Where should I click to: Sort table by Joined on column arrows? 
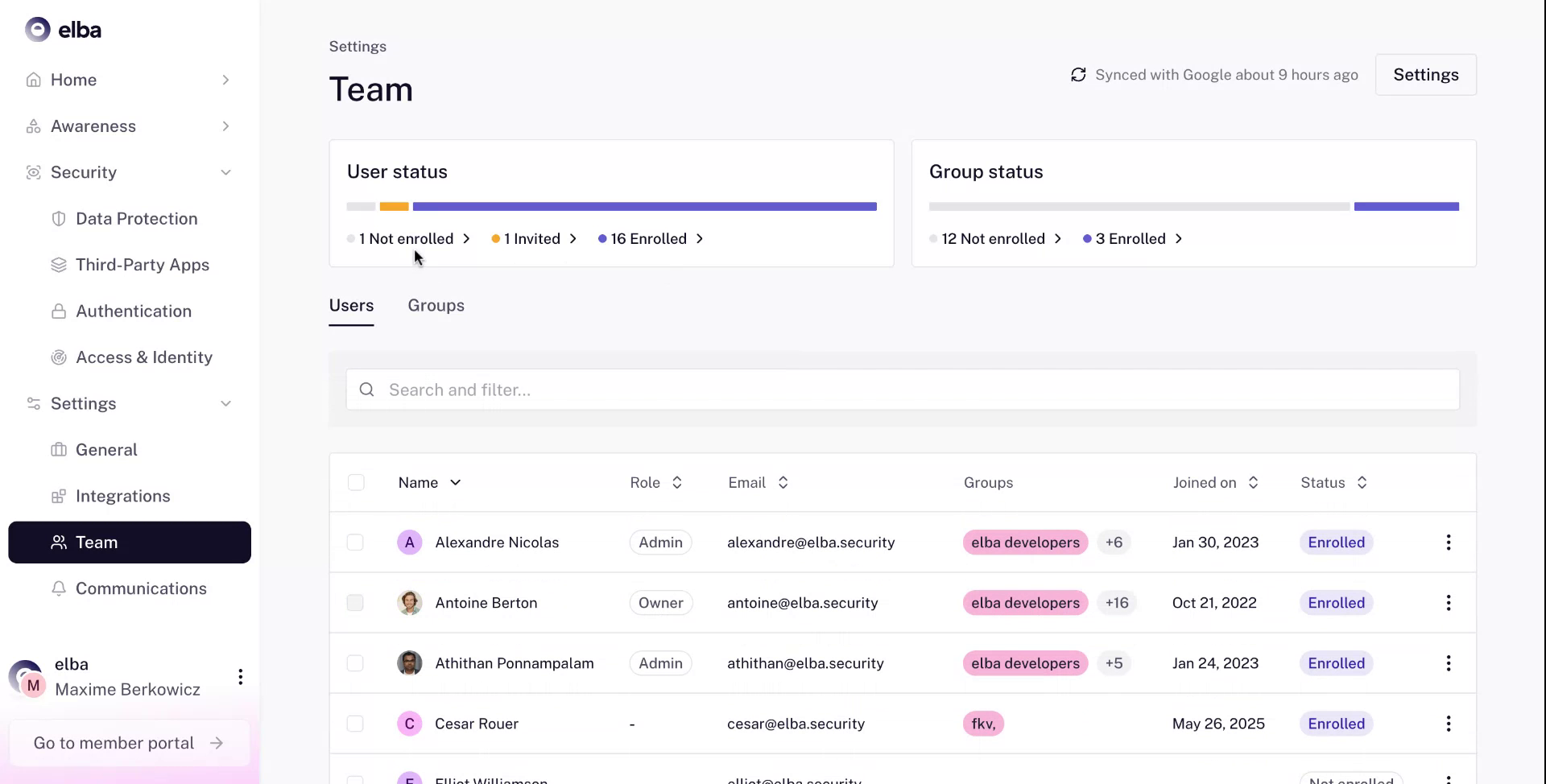pyautogui.click(x=1253, y=482)
